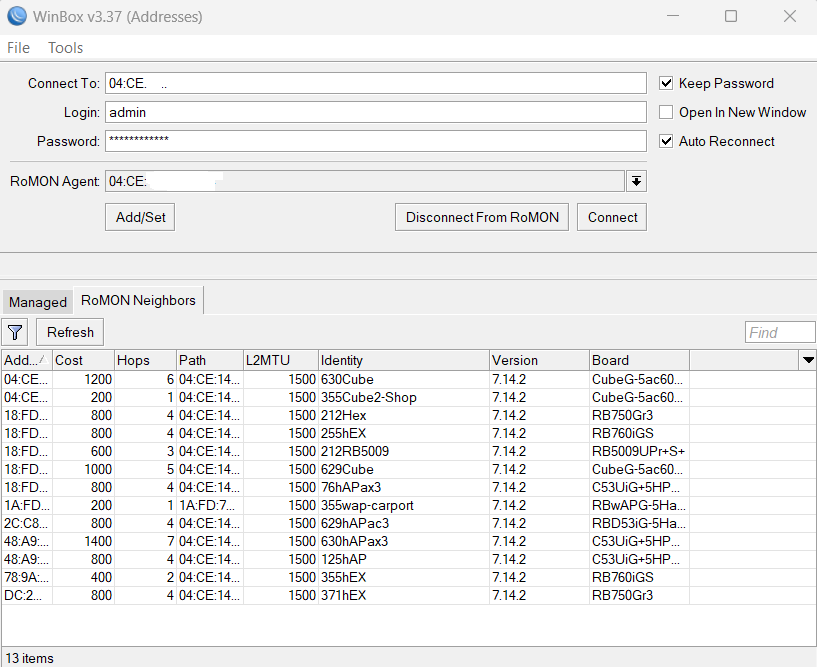Select the 630Cube neighbor row
The height and width of the screenshot is (667, 817).
coord(408,379)
